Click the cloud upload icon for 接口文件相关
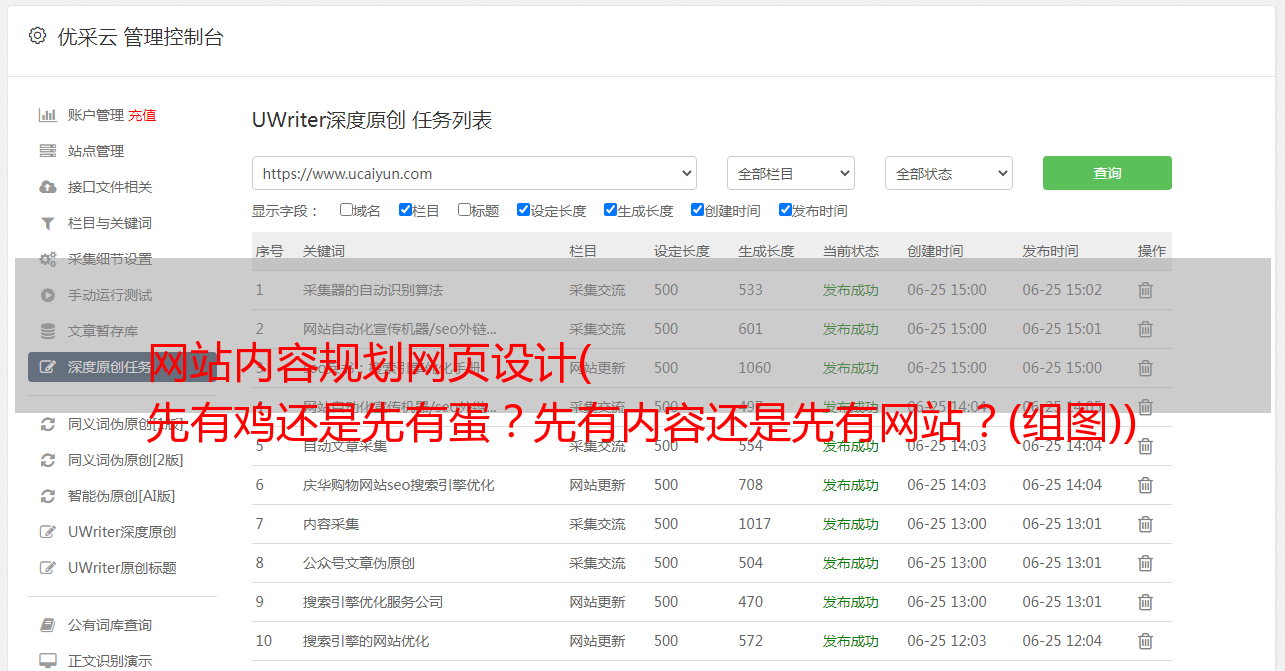 [47, 187]
